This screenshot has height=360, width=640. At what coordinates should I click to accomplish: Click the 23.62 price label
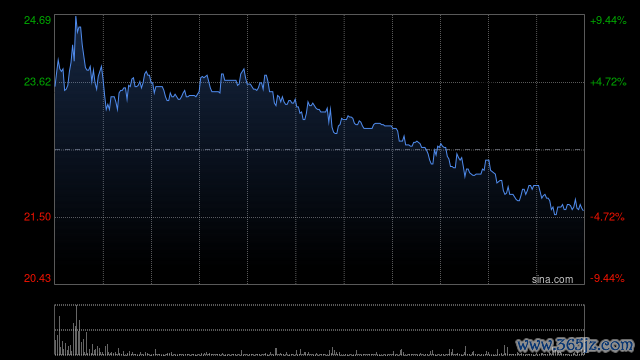[x=38, y=82]
